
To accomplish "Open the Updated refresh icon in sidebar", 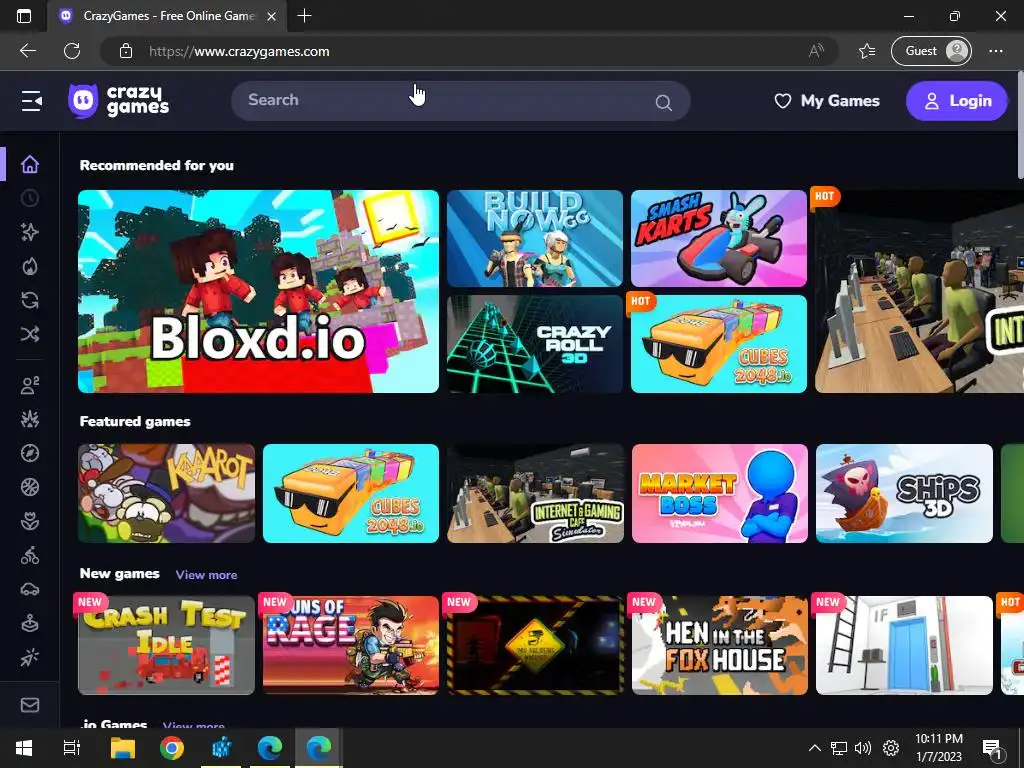I will pyautogui.click(x=30, y=300).
